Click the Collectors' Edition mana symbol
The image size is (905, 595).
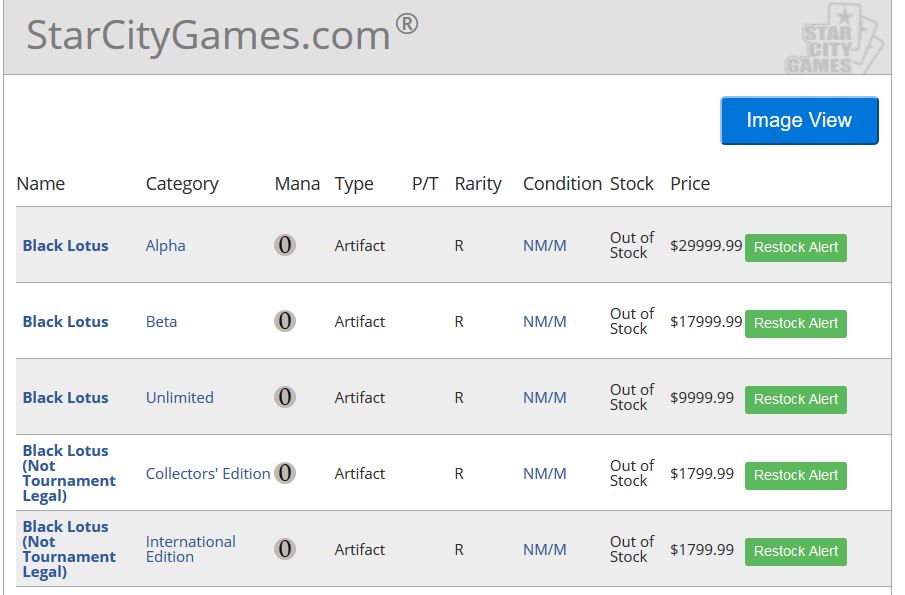(x=285, y=473)
